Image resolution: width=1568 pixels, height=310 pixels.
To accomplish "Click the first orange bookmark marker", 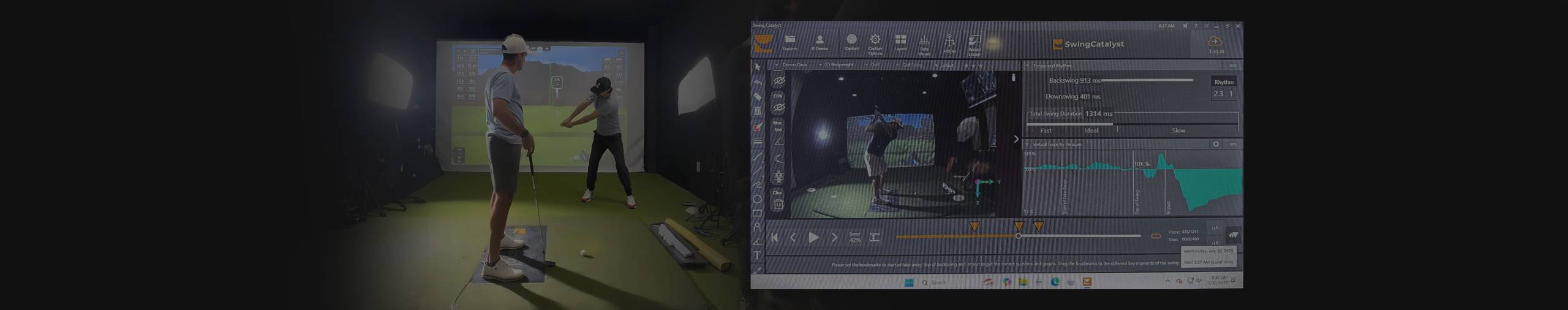I will [x=974, y=227].
